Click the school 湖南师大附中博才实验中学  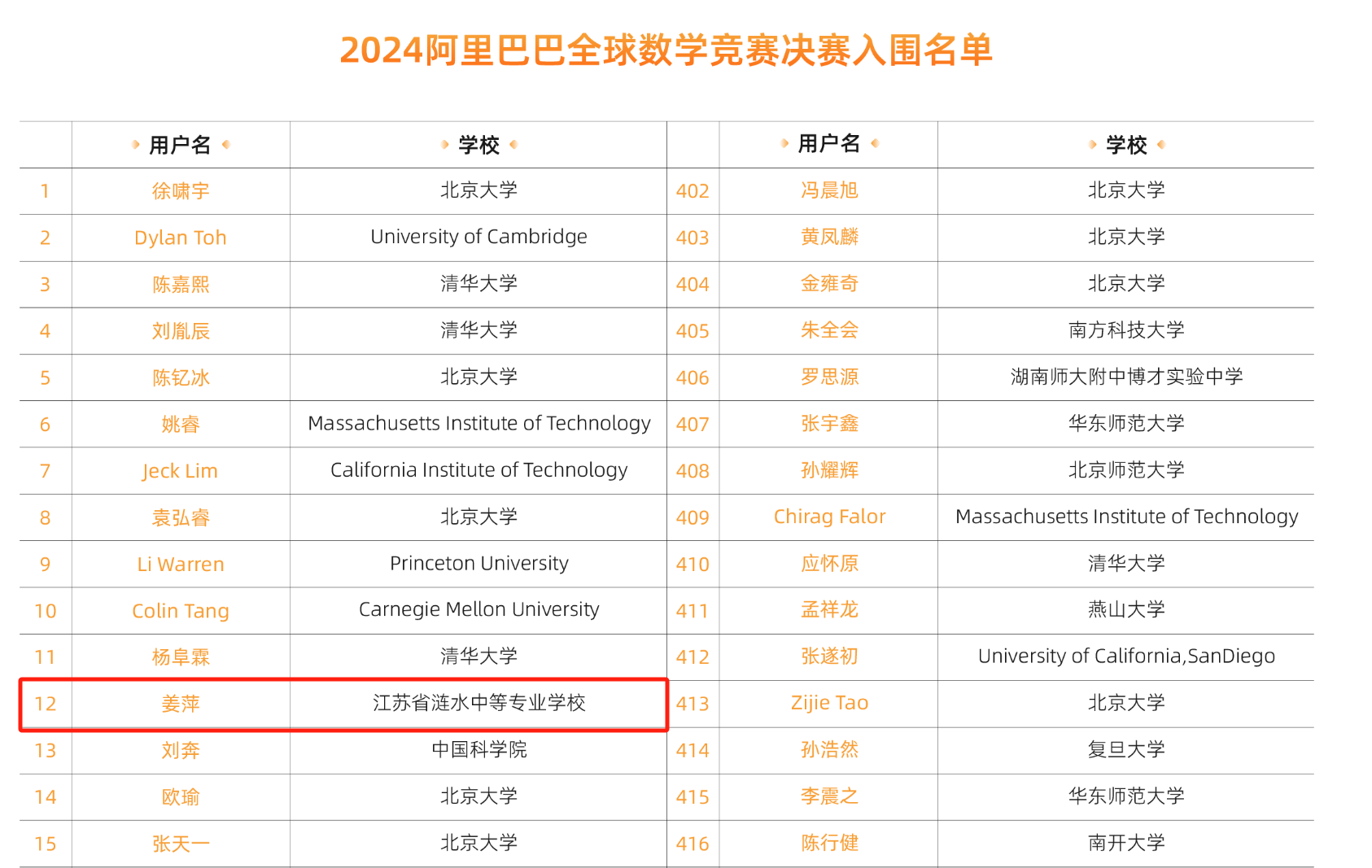tap(1126, 377)
